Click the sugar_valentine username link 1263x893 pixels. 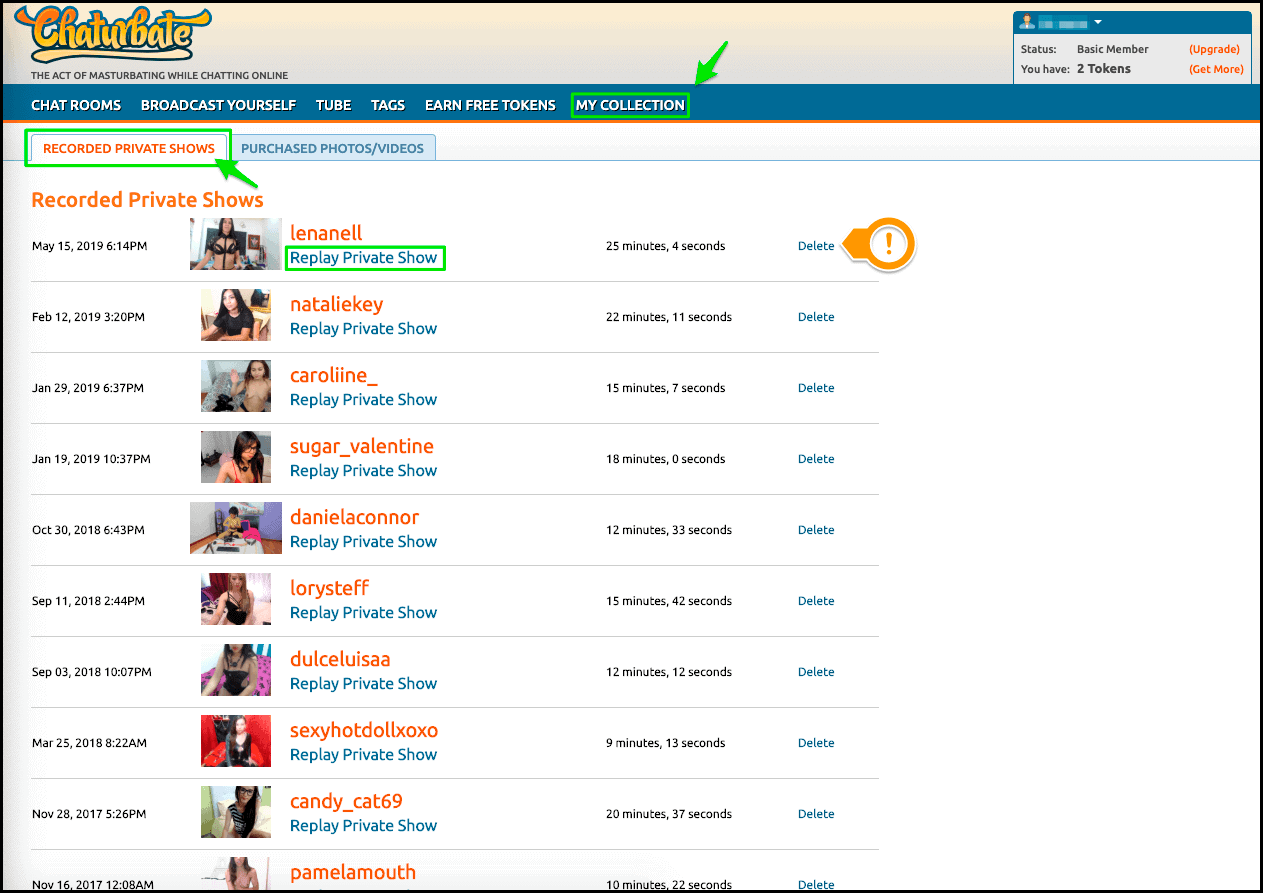coord(362,446)
